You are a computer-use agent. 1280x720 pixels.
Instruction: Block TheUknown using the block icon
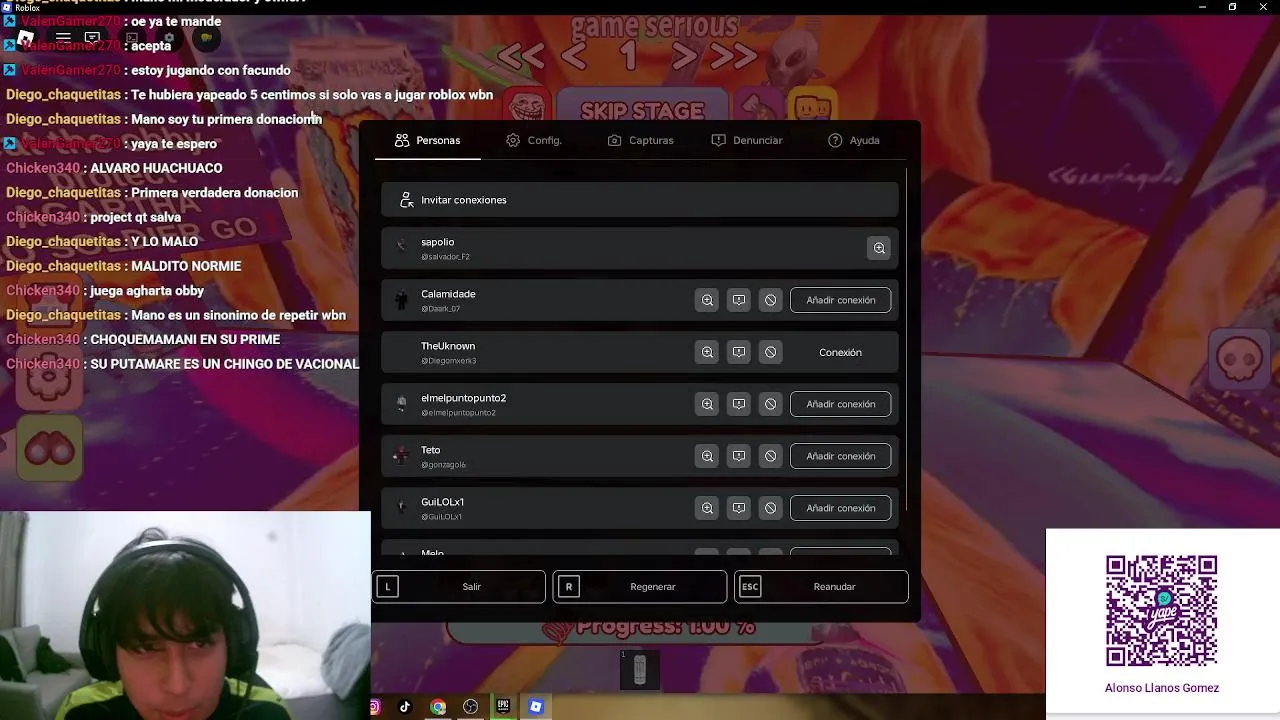(770, 352)
